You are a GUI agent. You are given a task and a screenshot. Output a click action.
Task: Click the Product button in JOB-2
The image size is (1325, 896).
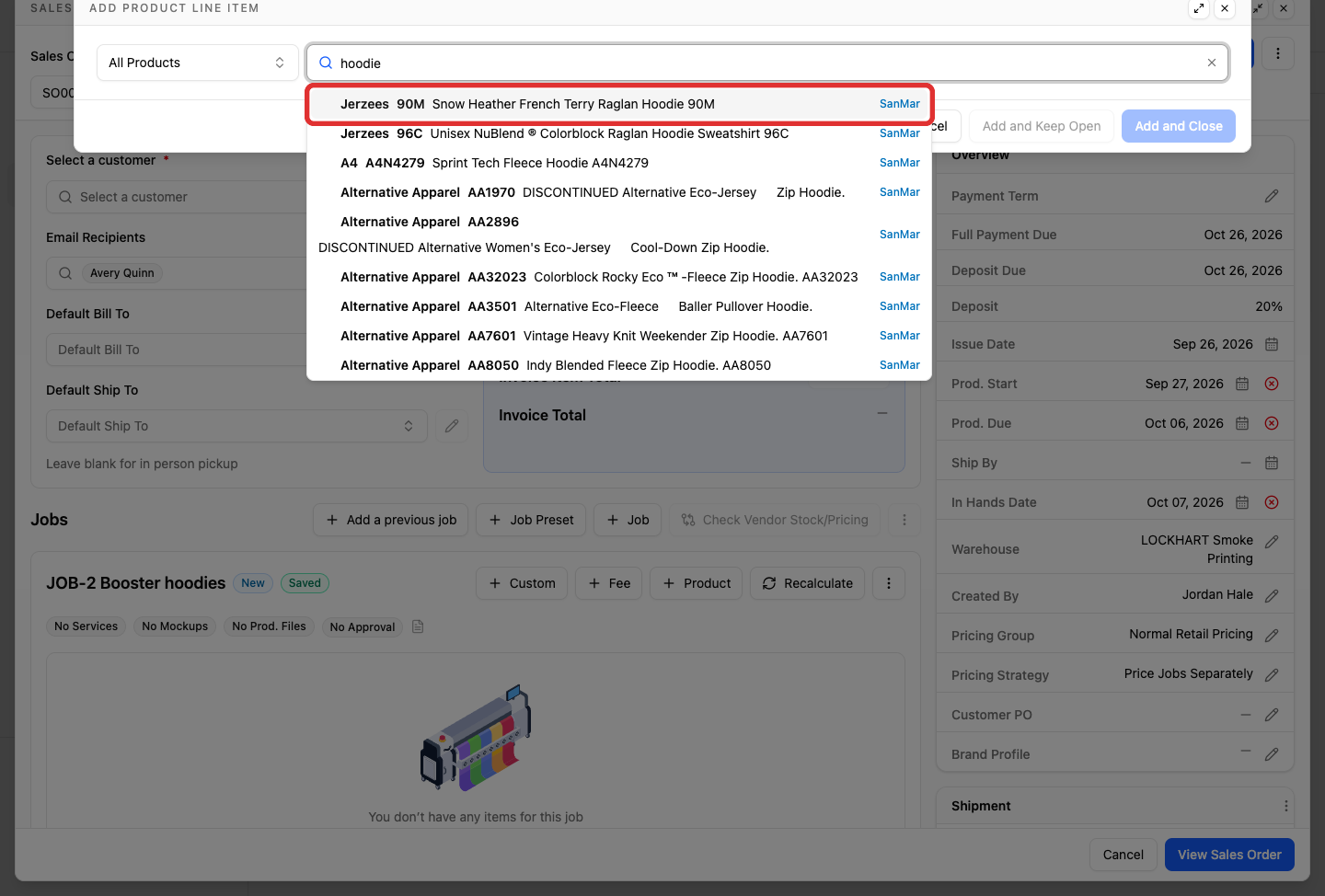[696, 583]
